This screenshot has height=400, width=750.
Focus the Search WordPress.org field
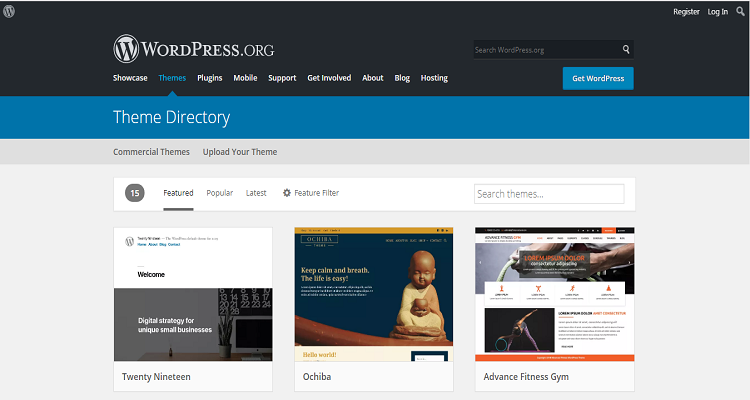coord(553,49)
